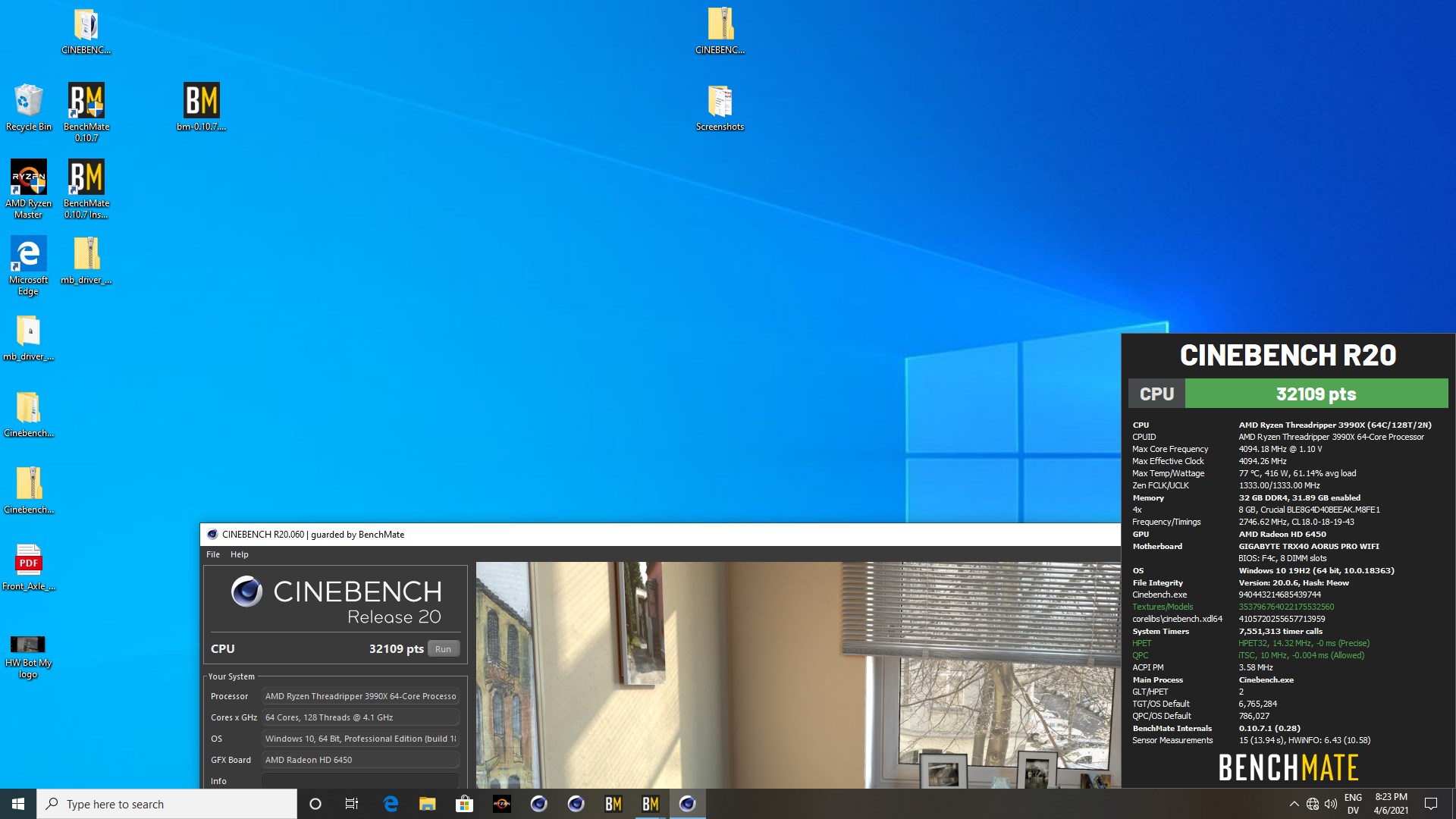Show hidden tray icons chevron
Viewport: 1456px width, 819px height.
tap(1294, 804)
